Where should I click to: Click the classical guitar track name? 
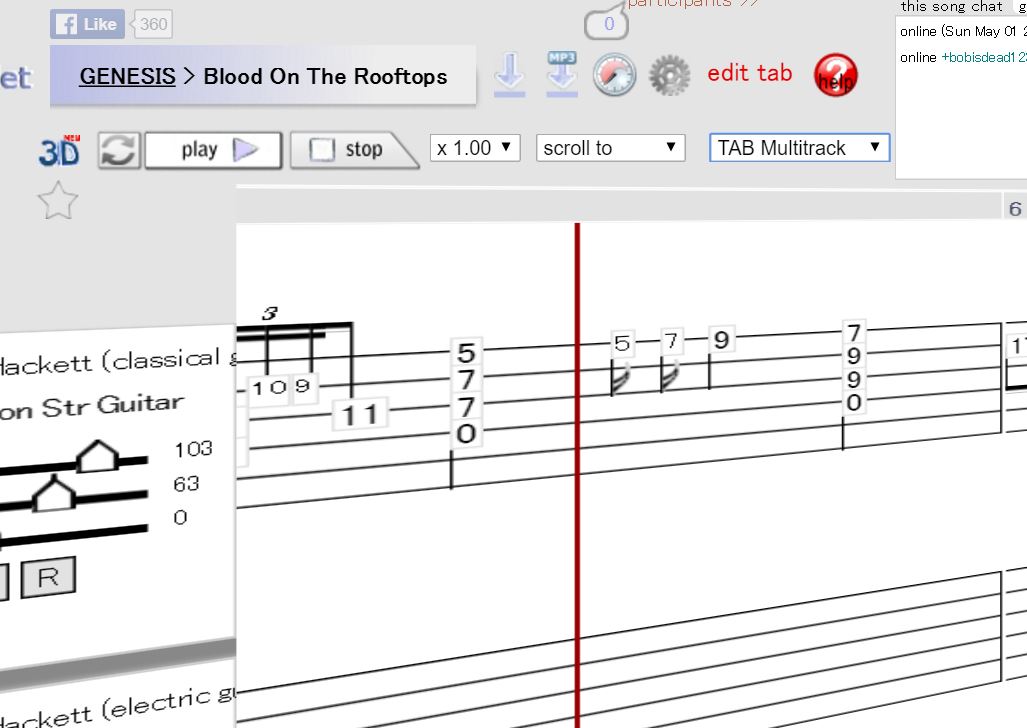[118, 361]
